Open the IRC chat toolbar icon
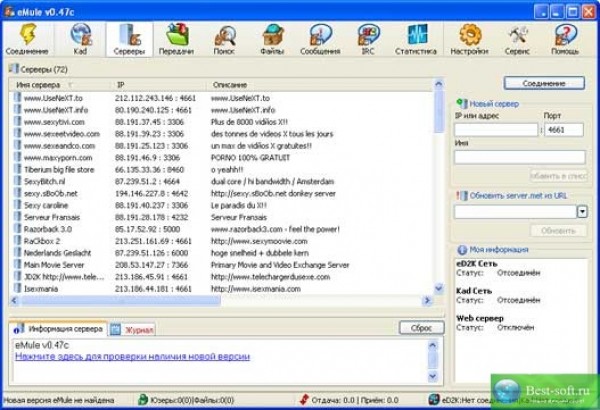 (370, 39)
